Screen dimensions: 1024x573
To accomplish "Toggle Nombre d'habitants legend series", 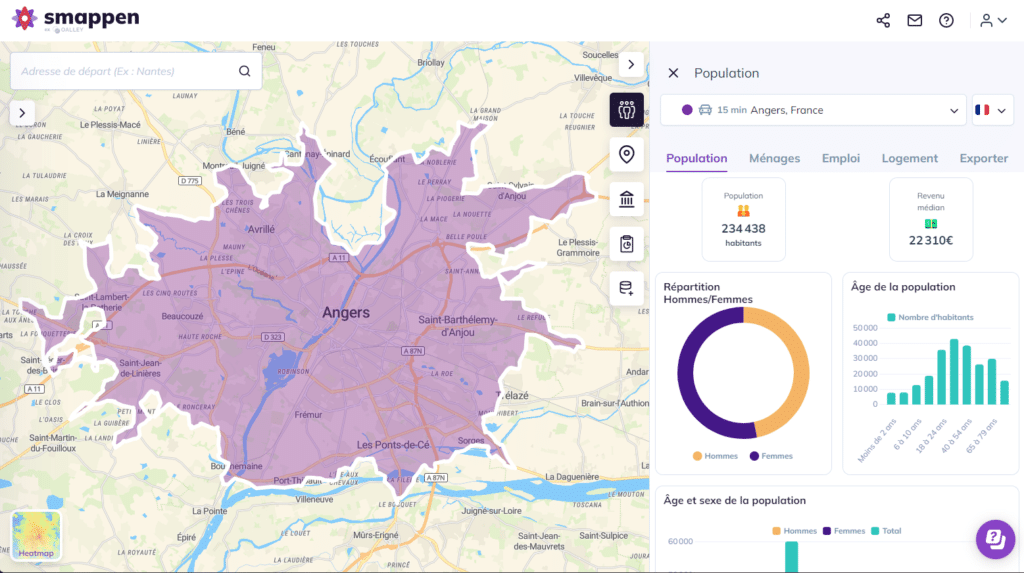I will (930, 317).
